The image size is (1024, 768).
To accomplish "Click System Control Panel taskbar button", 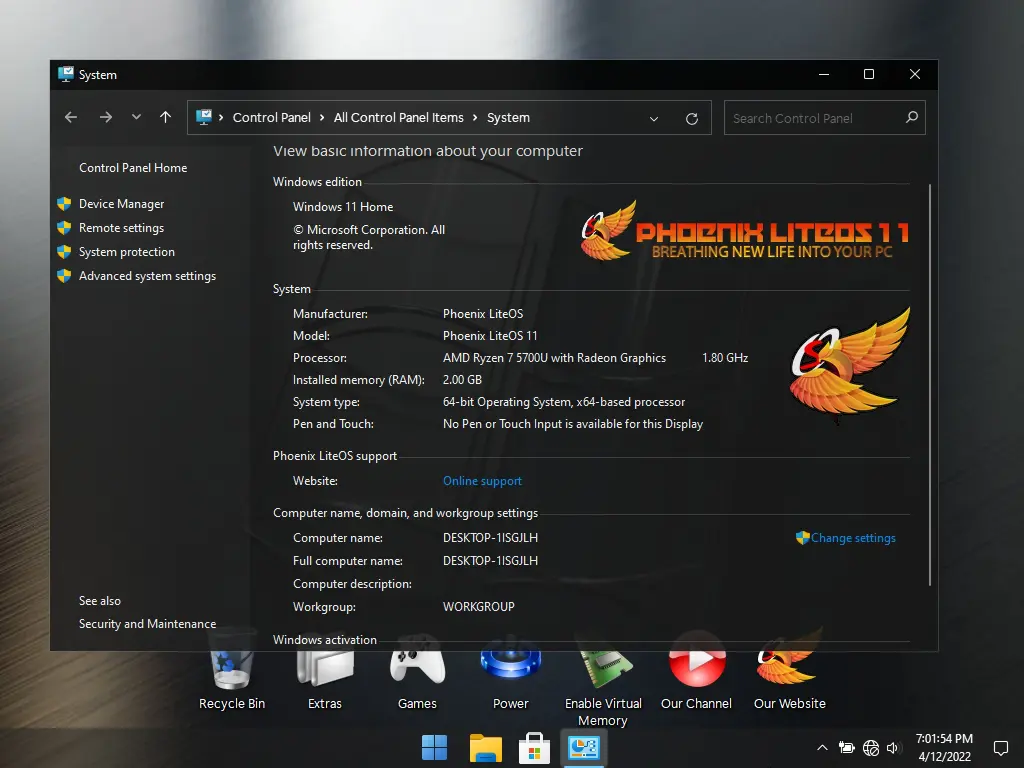I will pos(584,748).
